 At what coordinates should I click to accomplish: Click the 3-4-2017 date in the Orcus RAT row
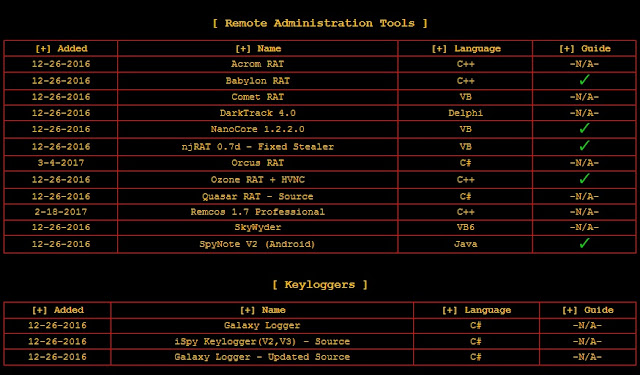(61, 163)
